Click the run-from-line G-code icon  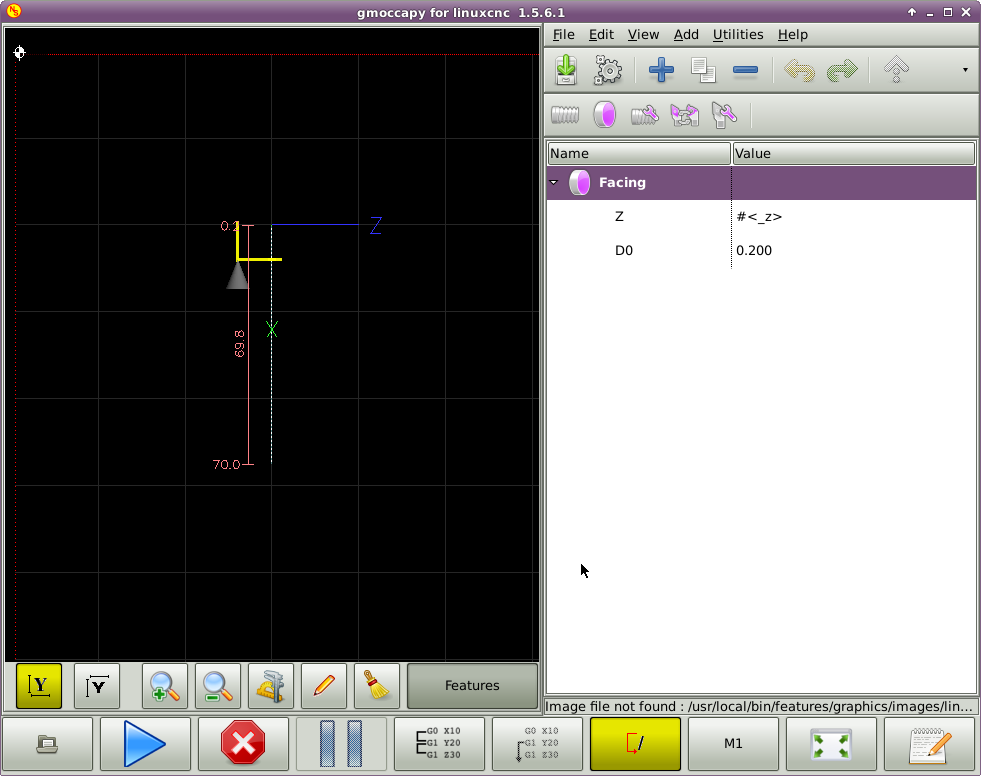537,743
